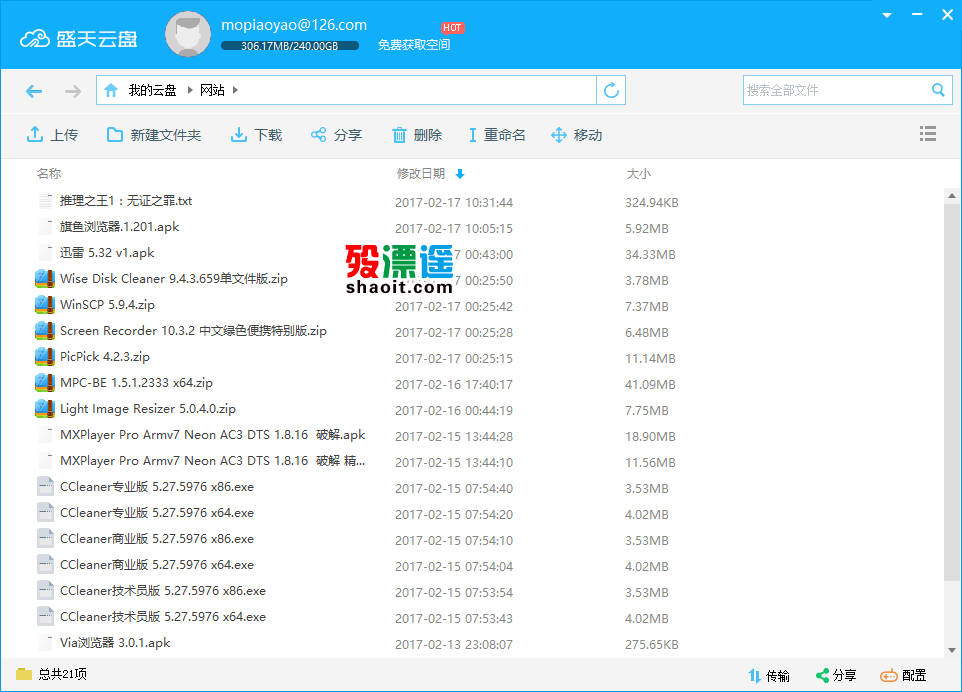
Task: Expand arrow after 我的云盘 in path
Action: point(190,90)
